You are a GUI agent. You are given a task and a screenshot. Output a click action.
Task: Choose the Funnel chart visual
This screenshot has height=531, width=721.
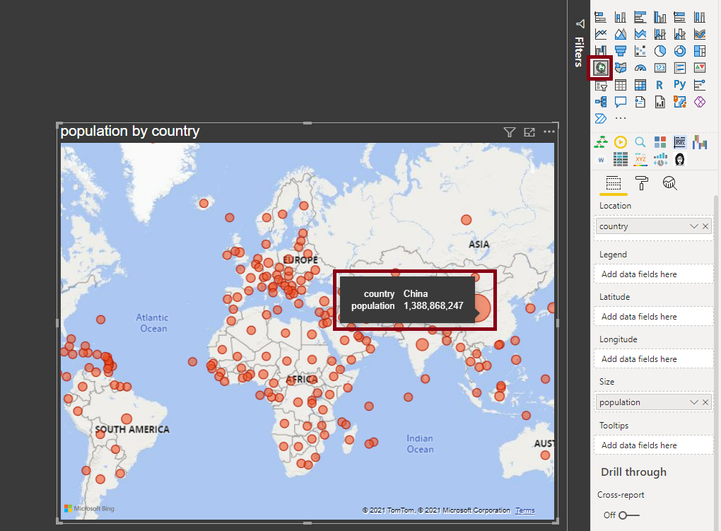[x=620, y=51]
